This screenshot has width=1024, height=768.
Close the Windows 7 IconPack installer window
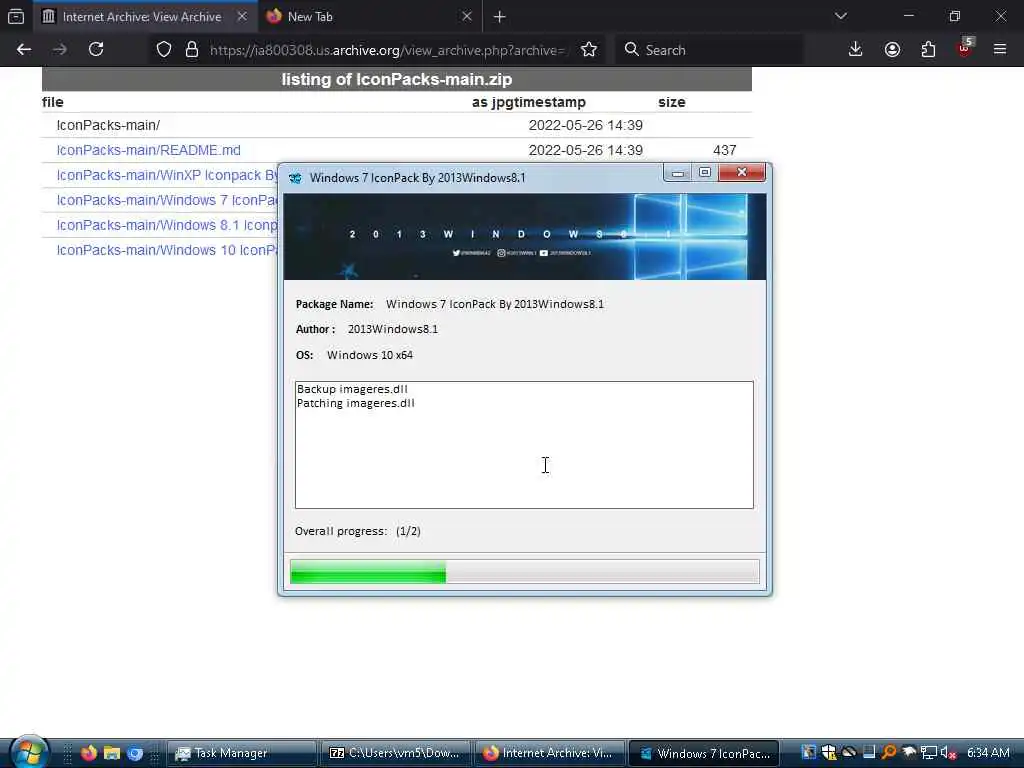[742, 172]
